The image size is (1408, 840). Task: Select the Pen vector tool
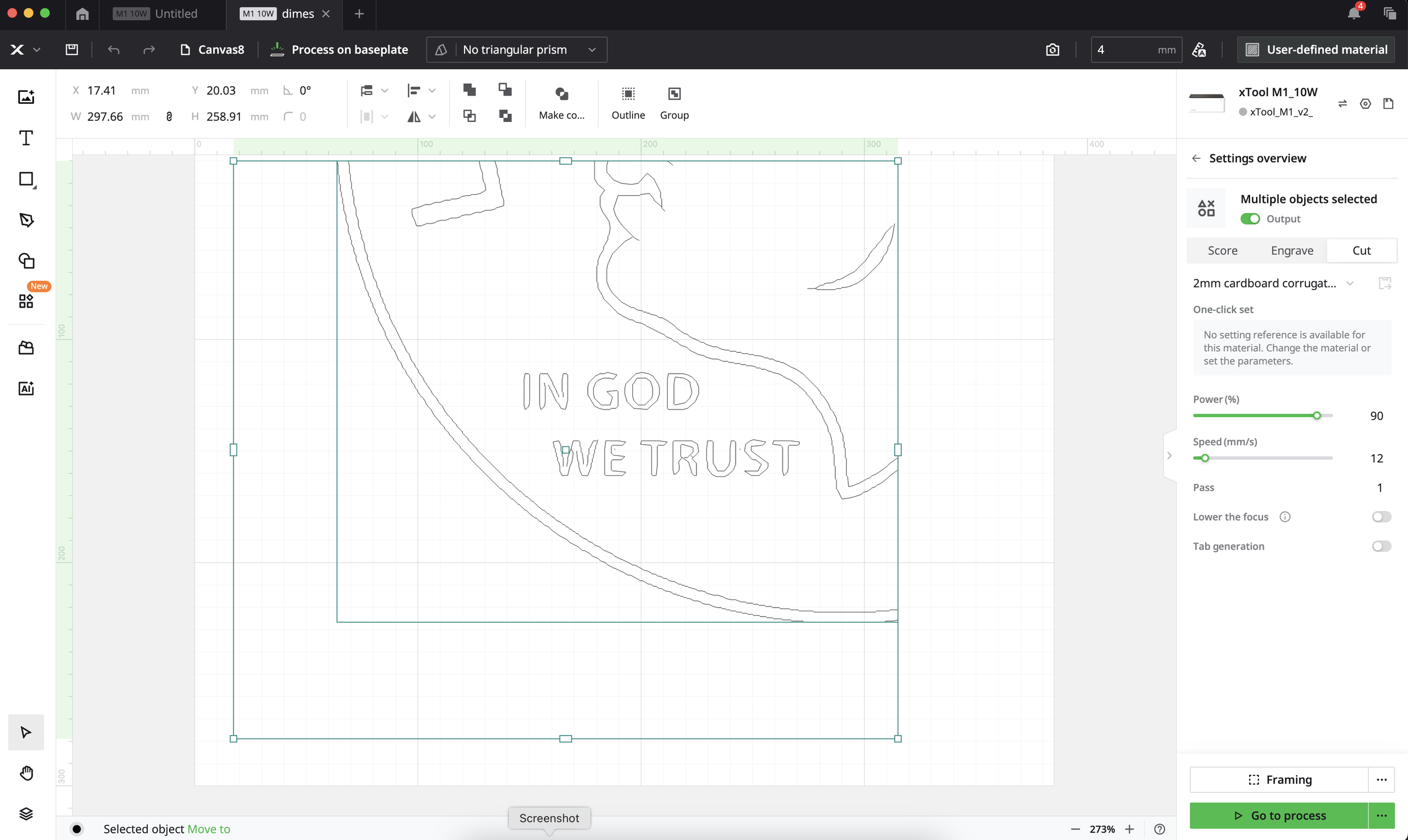click(x=26, y=220)
